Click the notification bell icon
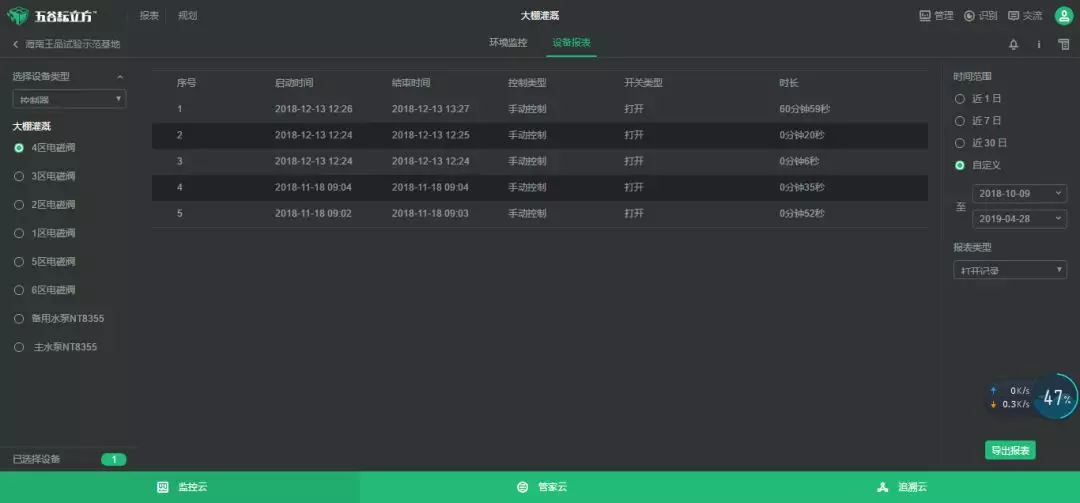This screenshot has height=503, width=1080. [1013, 44]
